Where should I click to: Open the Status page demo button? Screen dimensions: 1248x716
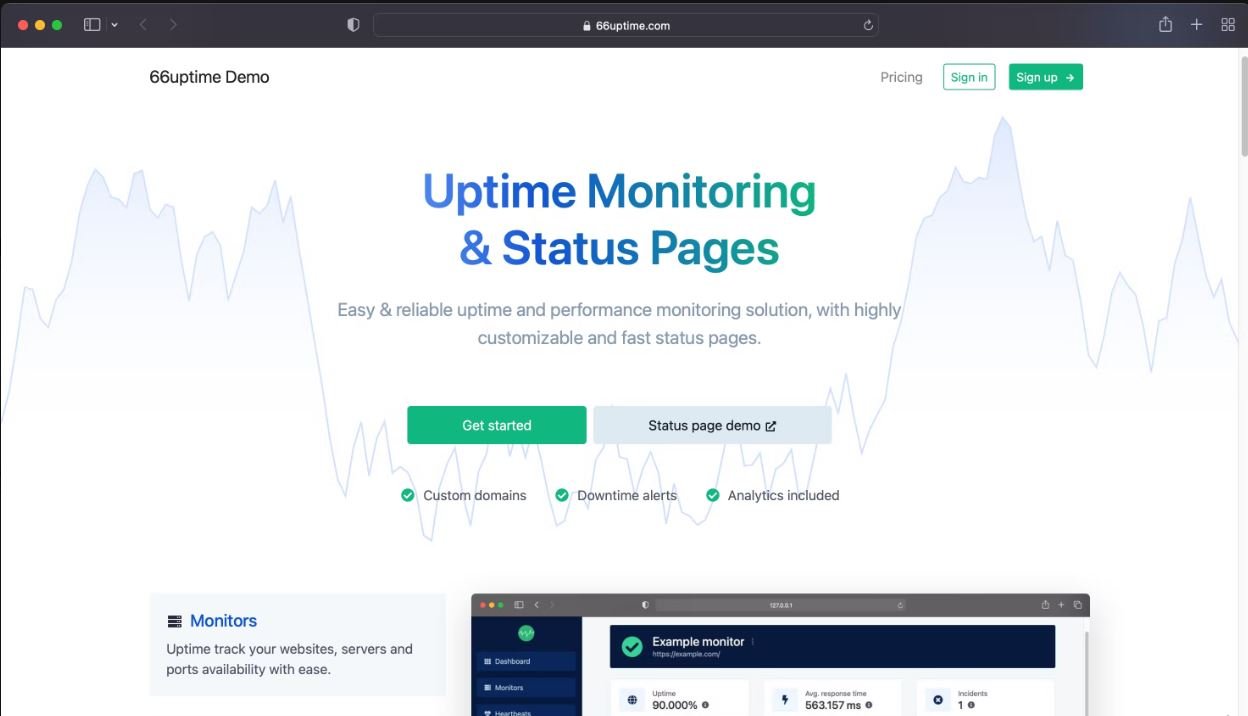coord(712,425)
